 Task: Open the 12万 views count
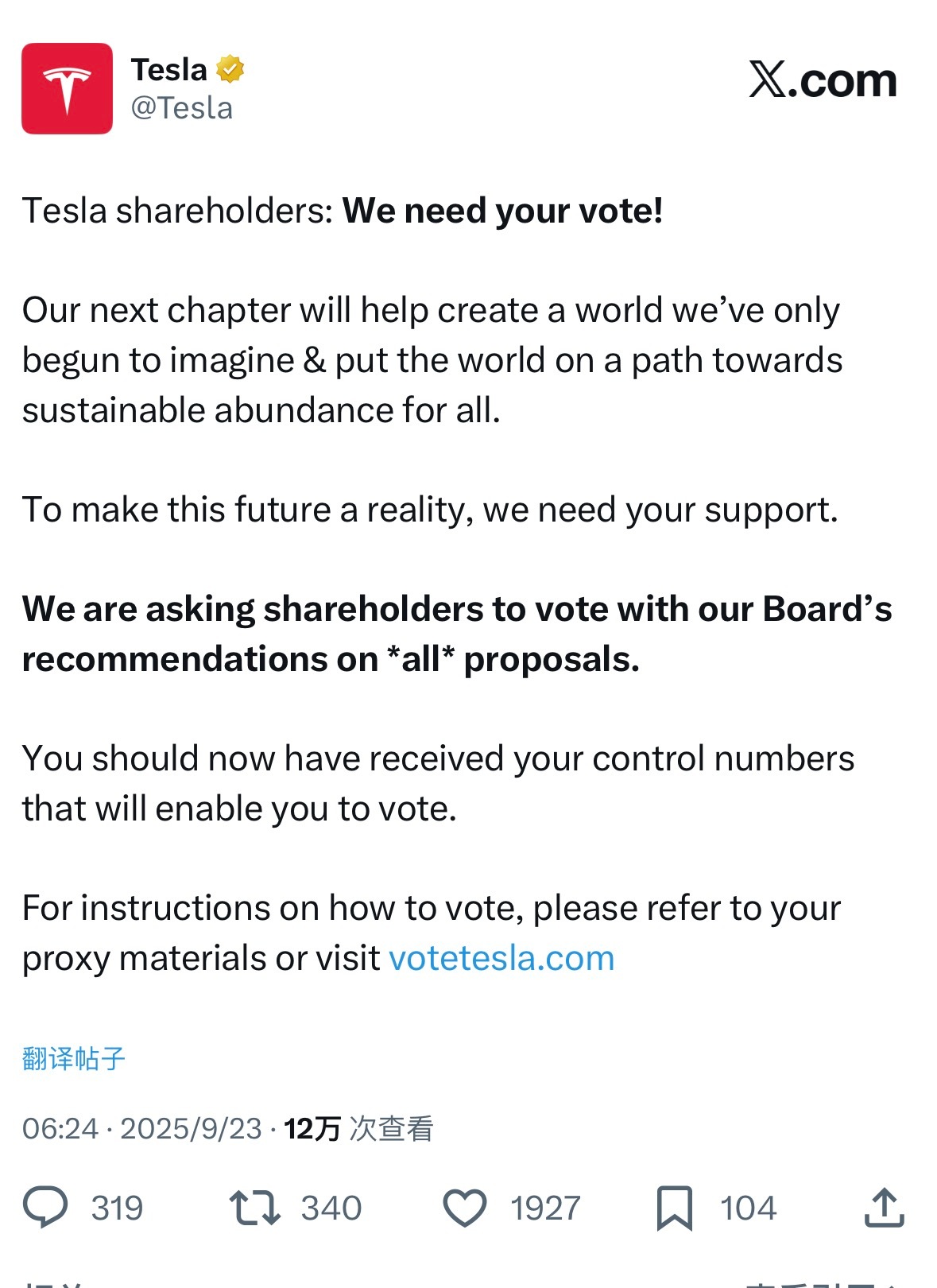click(358, 1128)
